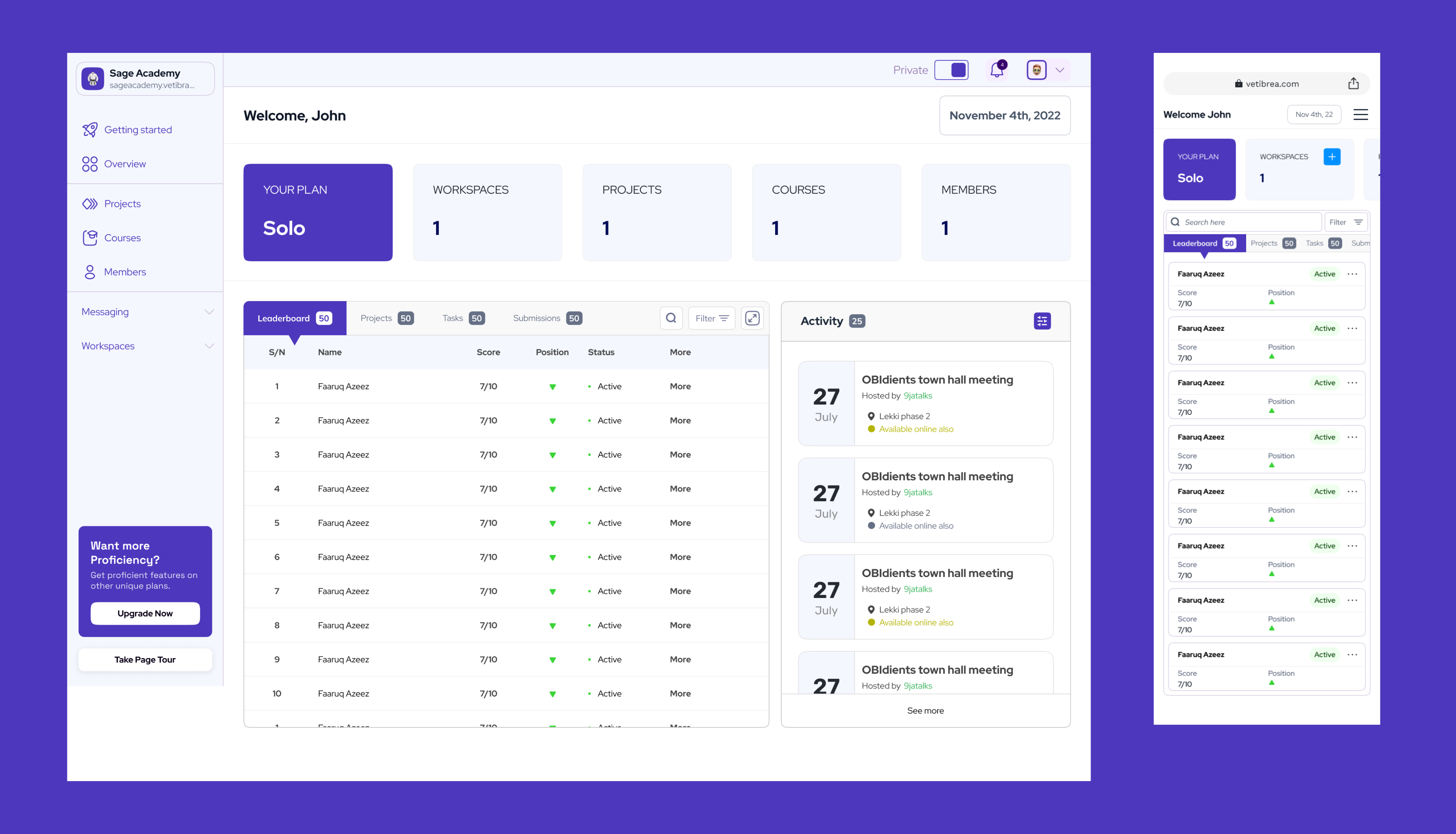Screen dimensions: 1456x834
Task: Open three-dot menu on last mobile leaderboard card
Action: (x=1353, y=655)
